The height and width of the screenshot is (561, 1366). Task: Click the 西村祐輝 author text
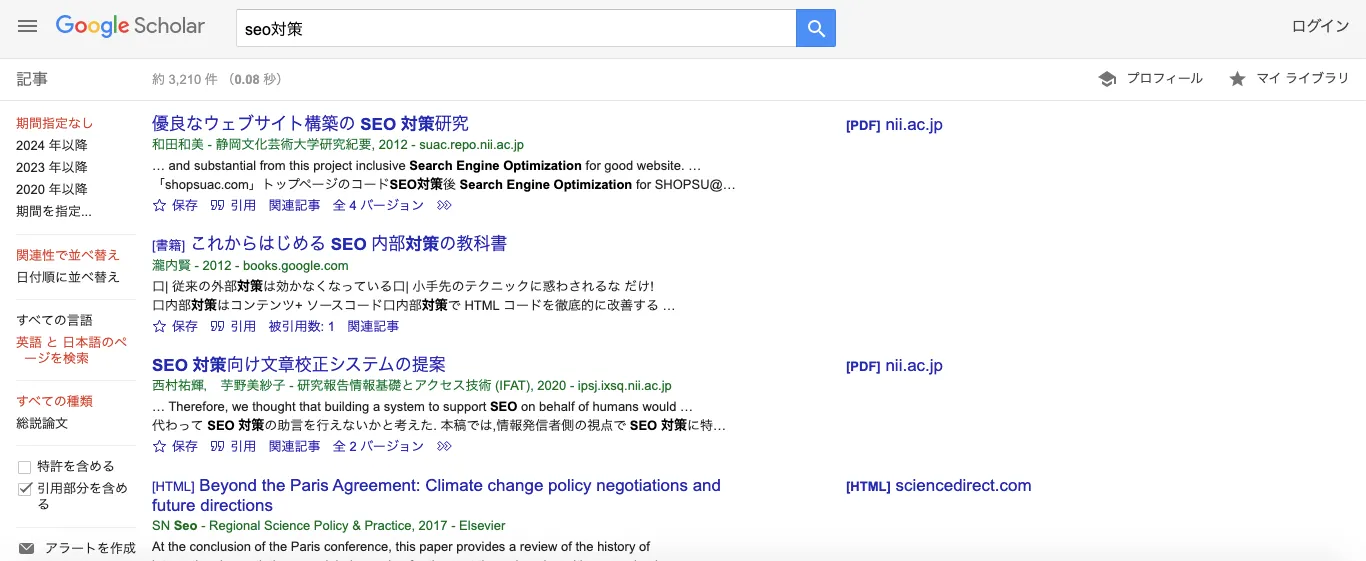coord(178,385)
